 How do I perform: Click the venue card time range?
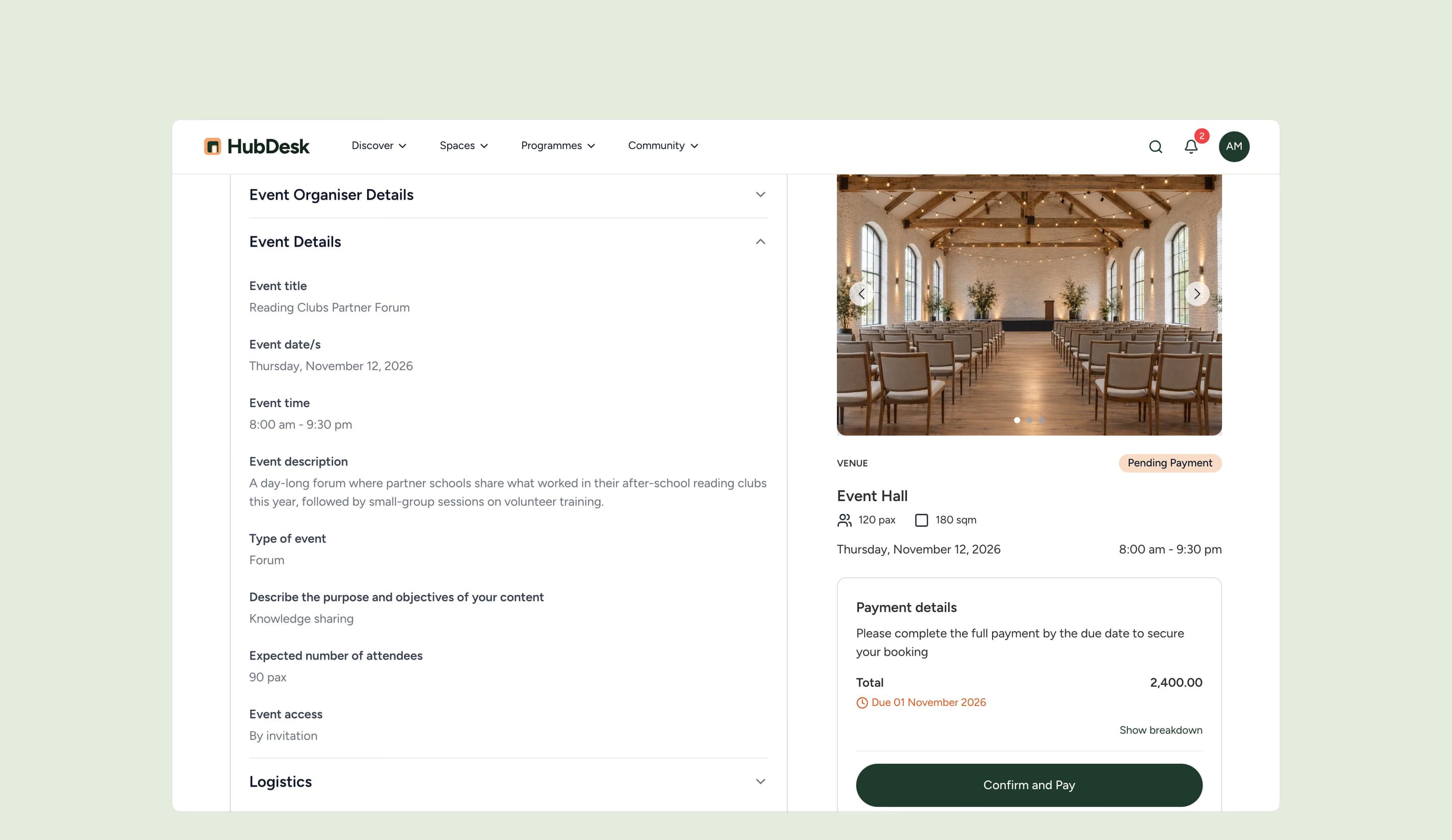point(1170,550)
